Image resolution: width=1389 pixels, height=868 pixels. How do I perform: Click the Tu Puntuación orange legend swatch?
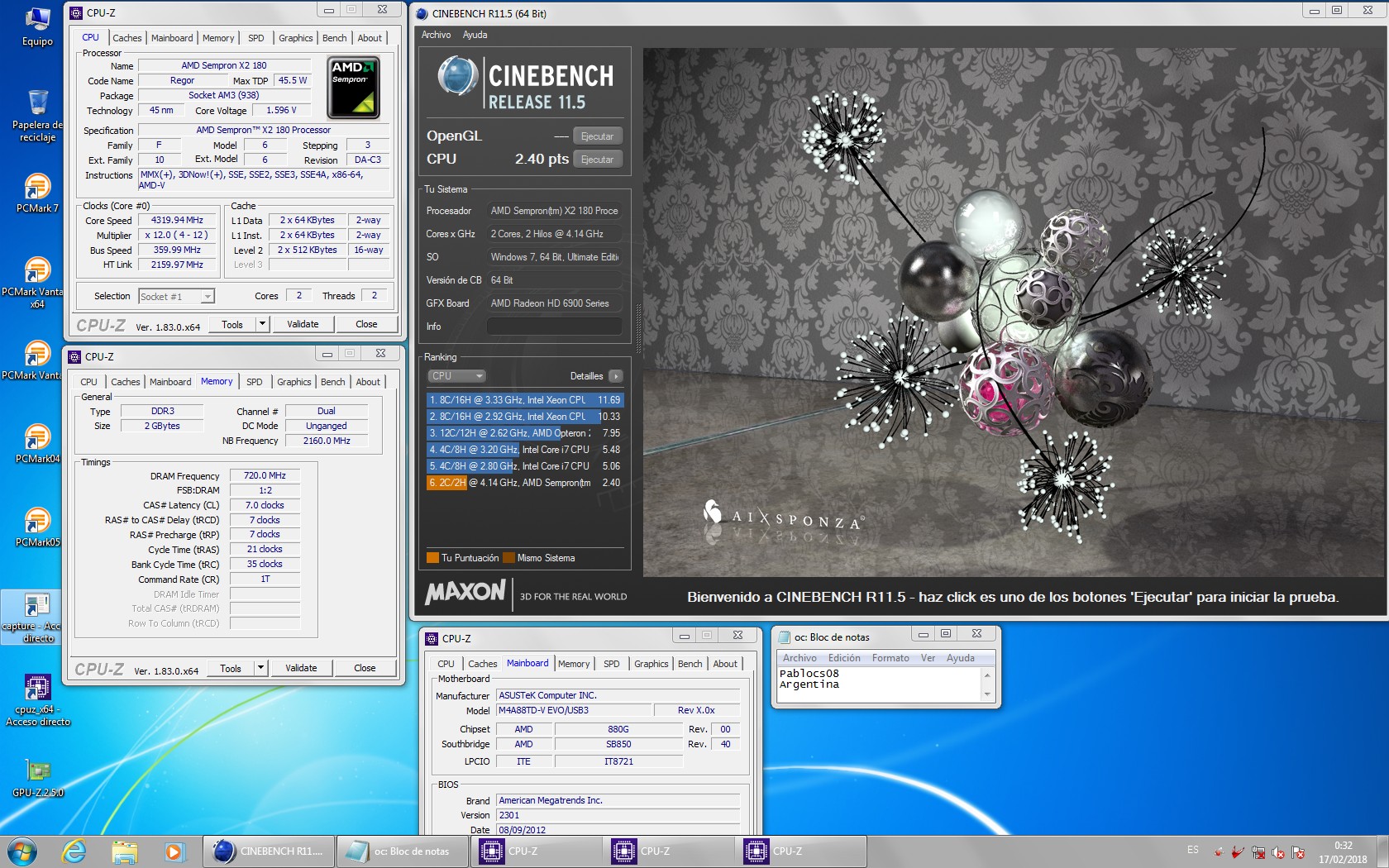click(x=432, y=558)
